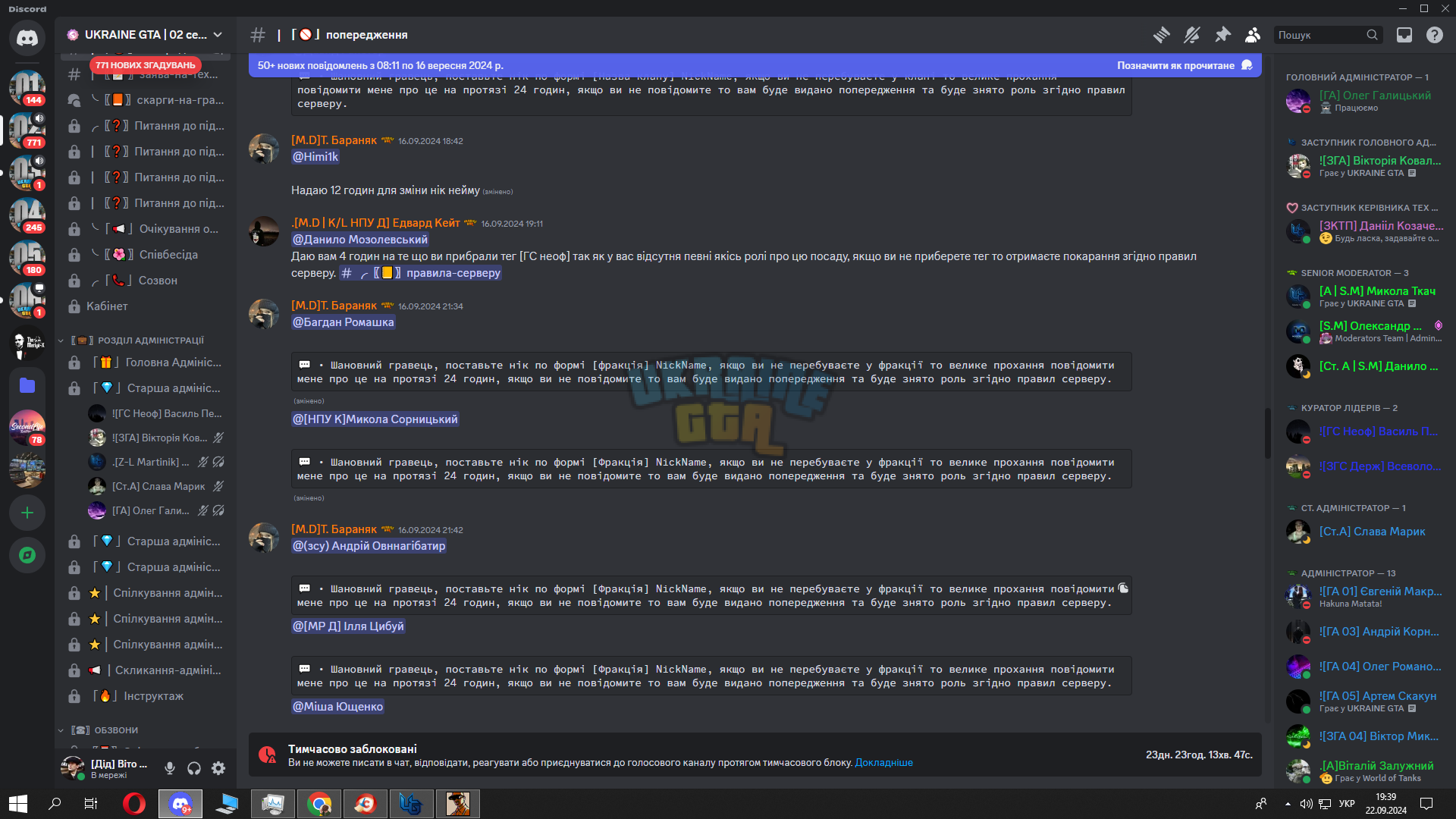Open the Созвон voice channel

tap(146, 281)
